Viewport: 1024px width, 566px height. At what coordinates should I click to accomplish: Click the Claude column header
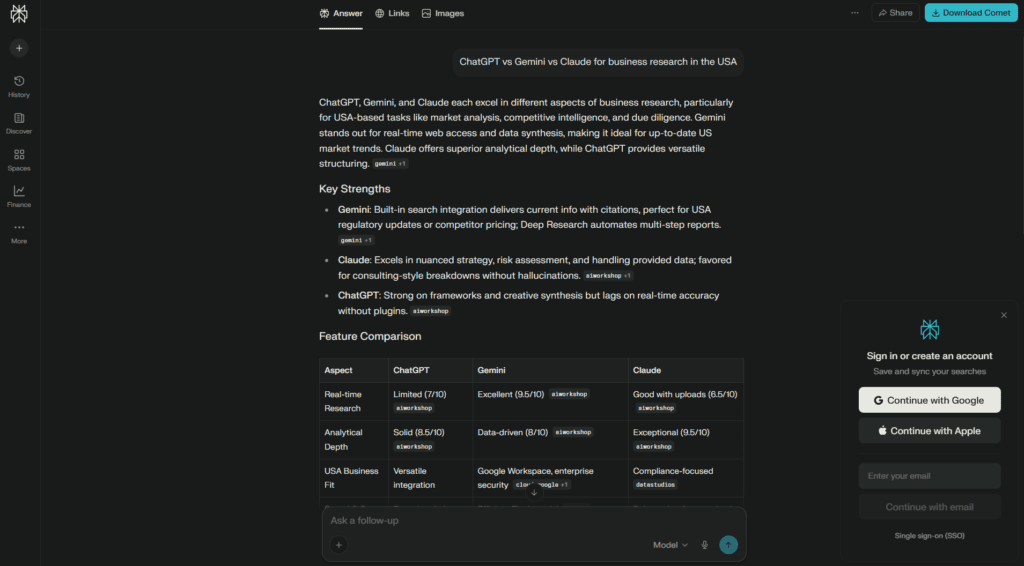(647, 370)
